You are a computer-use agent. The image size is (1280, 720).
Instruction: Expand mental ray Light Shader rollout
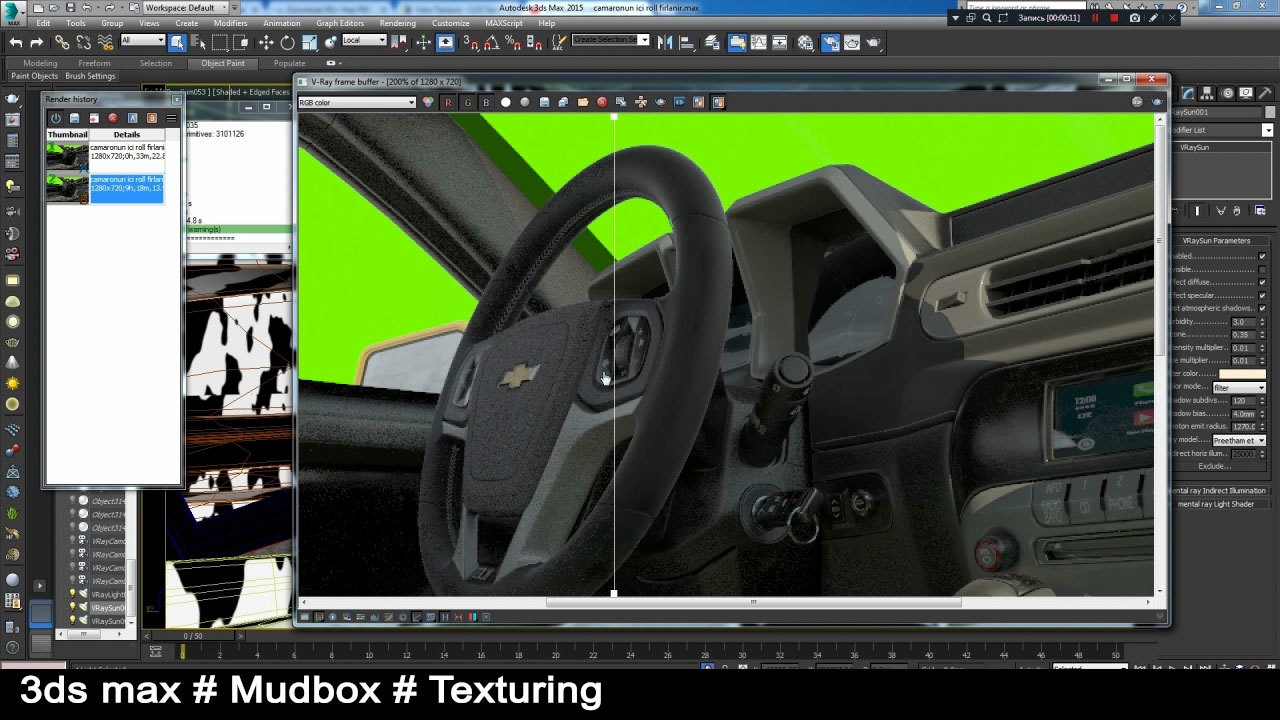1218,504
